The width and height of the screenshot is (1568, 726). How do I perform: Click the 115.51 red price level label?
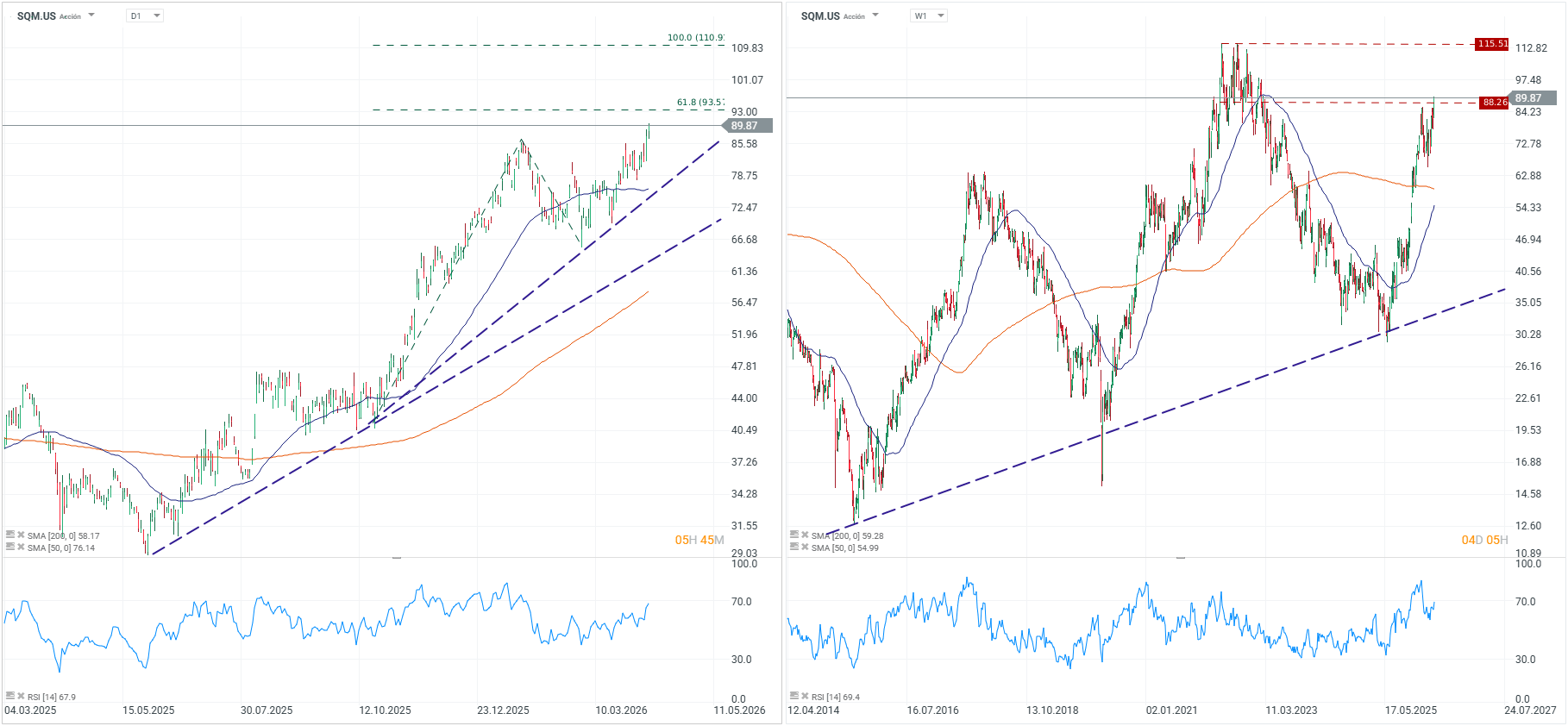(x=1492, y=44)
